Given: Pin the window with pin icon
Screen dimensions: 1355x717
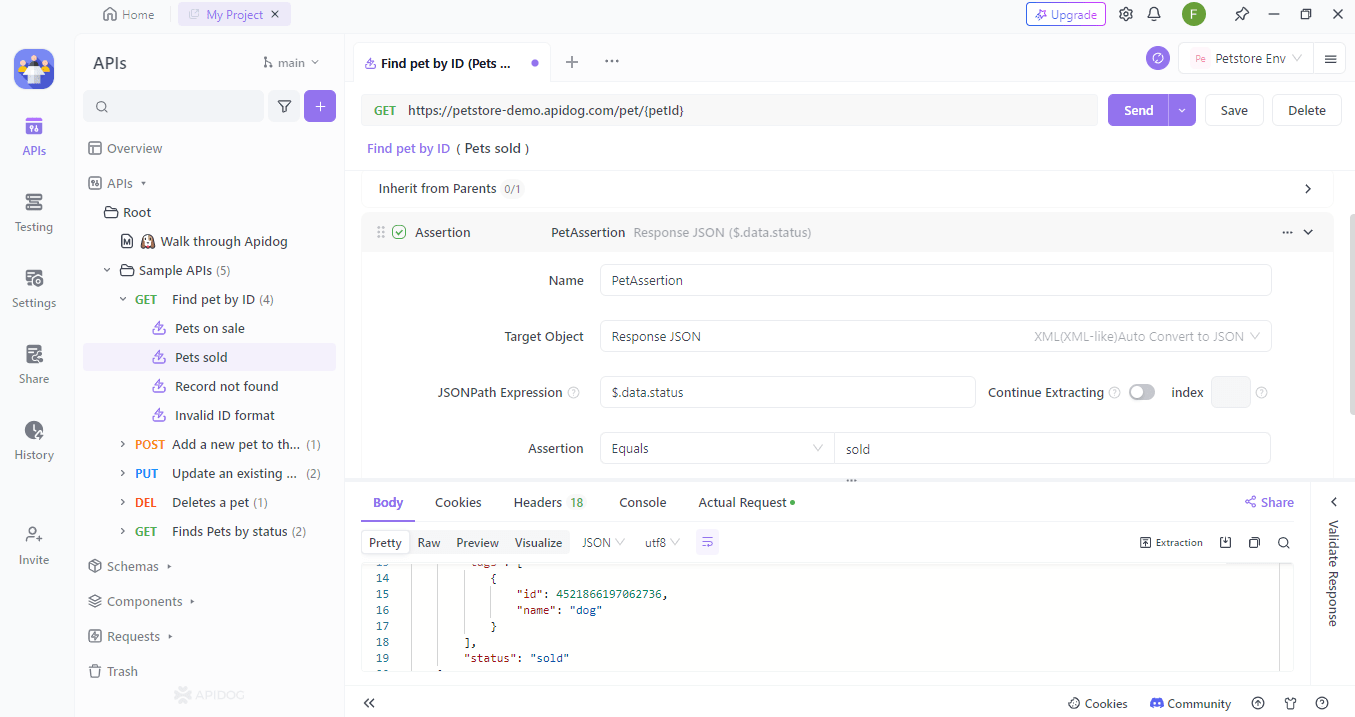Looking at the screenshot, I should point(1241,14).
